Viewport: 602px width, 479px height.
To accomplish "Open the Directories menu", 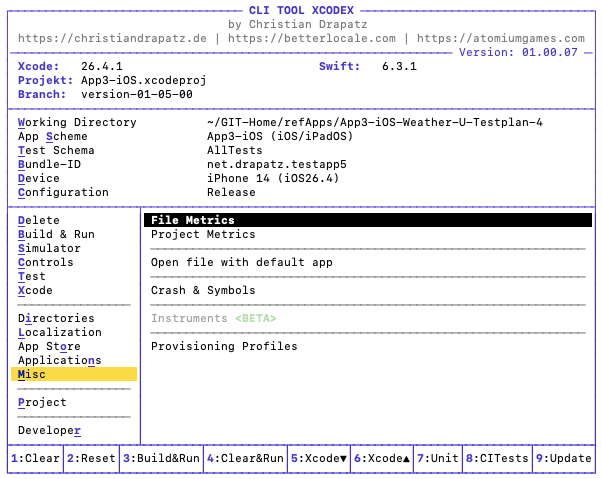I will click(56, 318).
